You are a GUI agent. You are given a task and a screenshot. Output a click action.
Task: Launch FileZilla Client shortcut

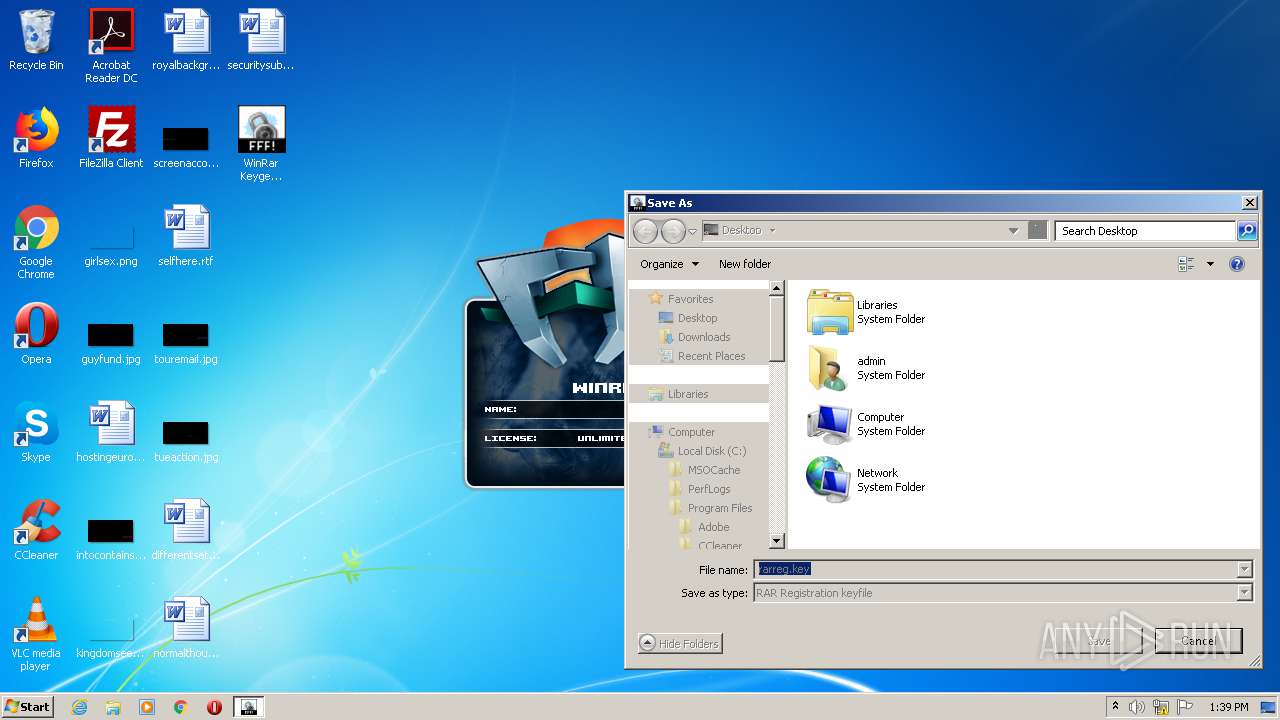click(x=111, y=138)
